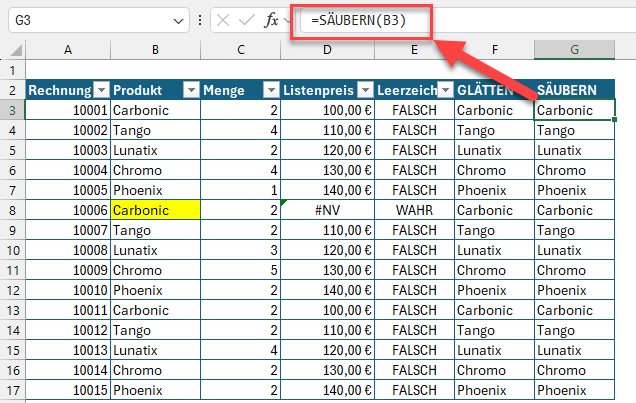Expand the Name Box dropdown arrow
Screen dimensions: 636x403
[179, 20]
